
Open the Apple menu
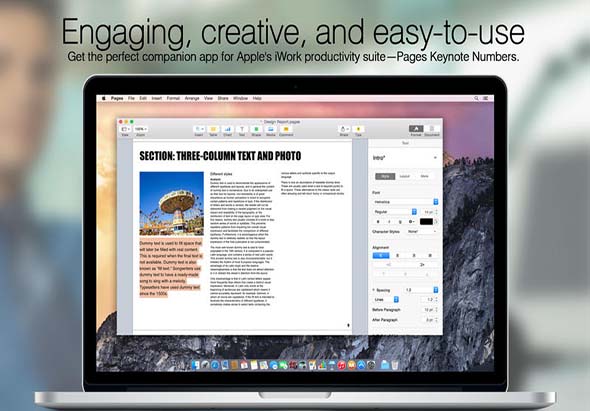103,98
